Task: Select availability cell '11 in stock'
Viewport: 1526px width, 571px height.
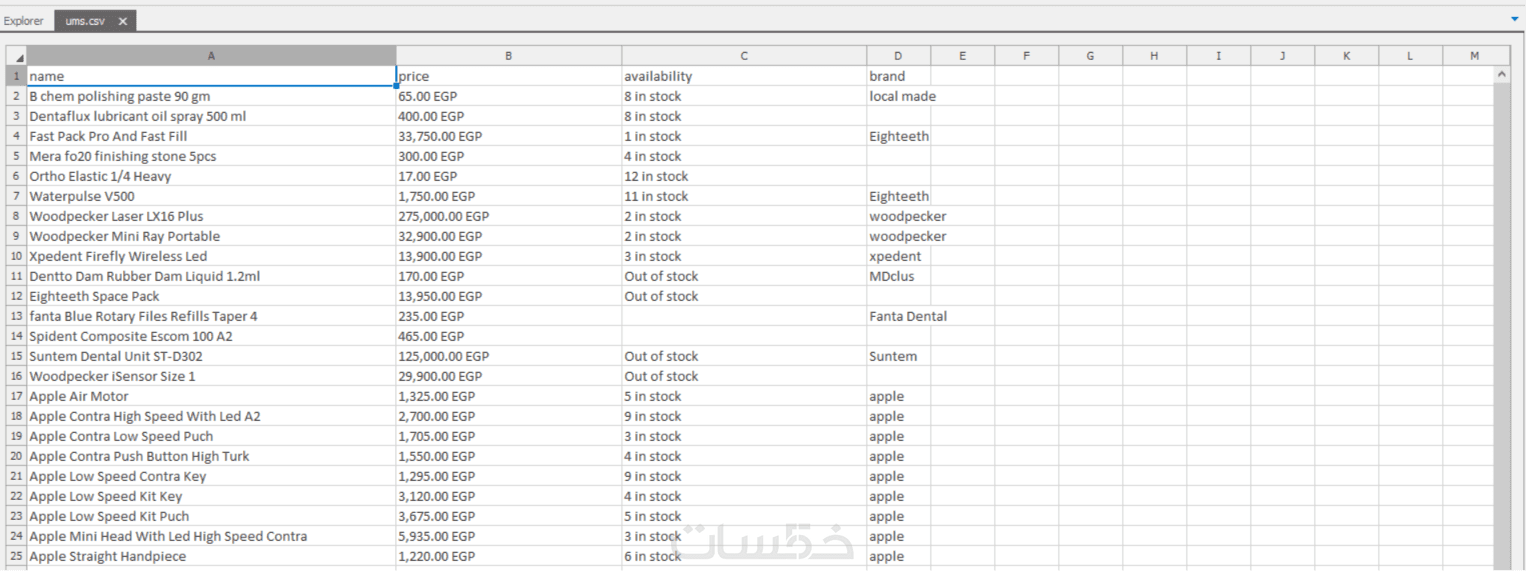Action: coord(744,196)
